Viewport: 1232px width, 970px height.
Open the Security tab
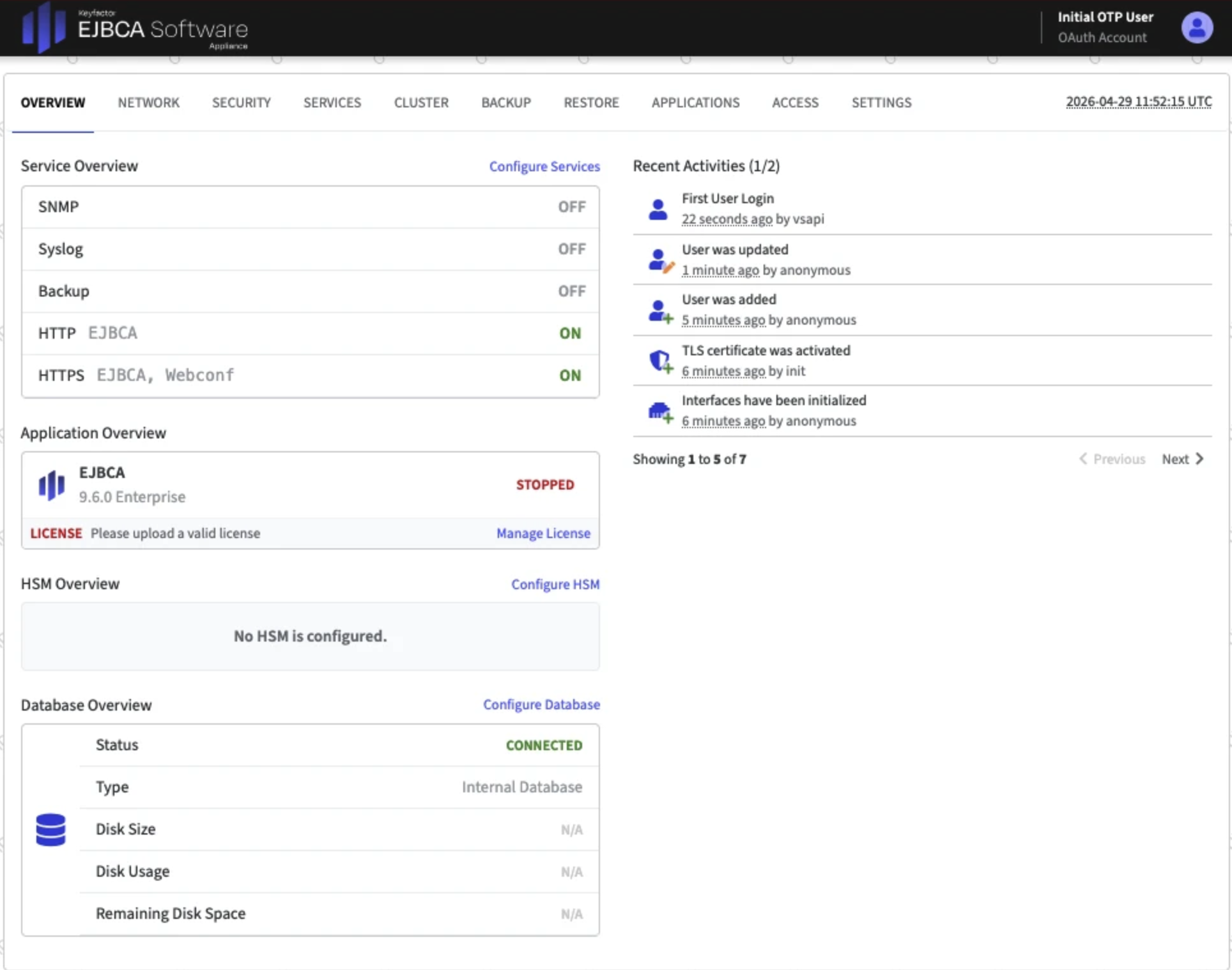[x=242, y=102]
